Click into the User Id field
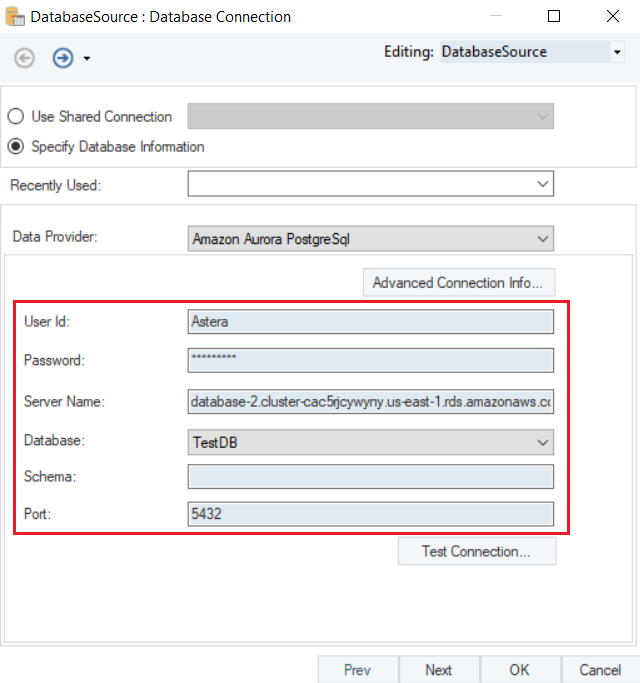Viewport: 640px width, 683px height. (x=370, y=321)
